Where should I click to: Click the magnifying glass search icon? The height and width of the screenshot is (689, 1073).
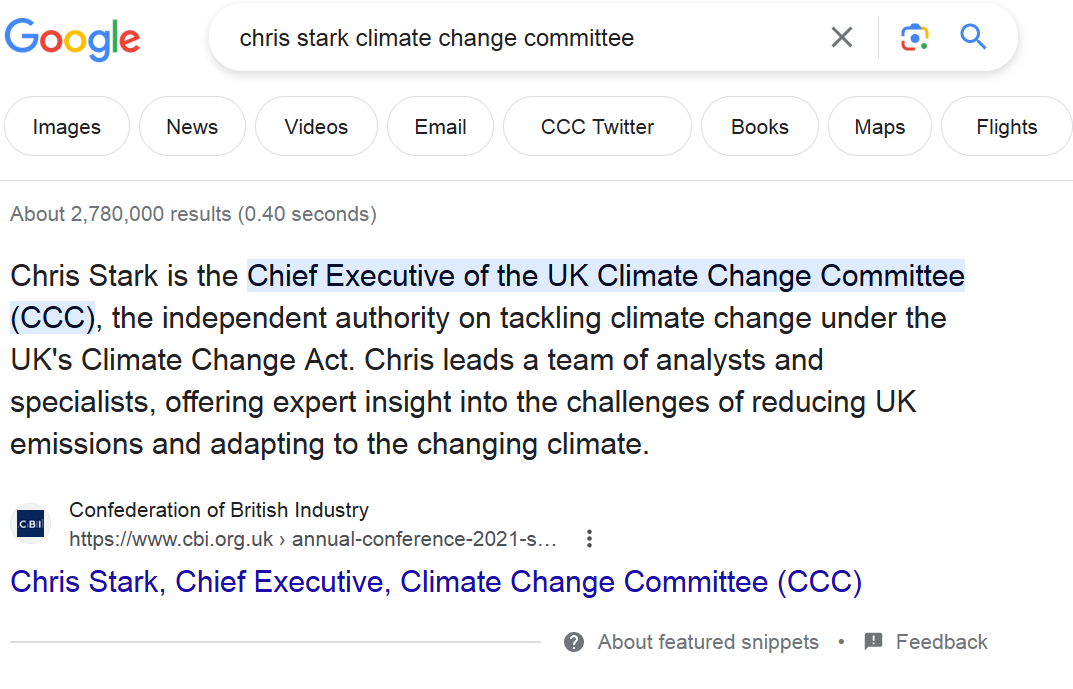(x=973, y=38)
